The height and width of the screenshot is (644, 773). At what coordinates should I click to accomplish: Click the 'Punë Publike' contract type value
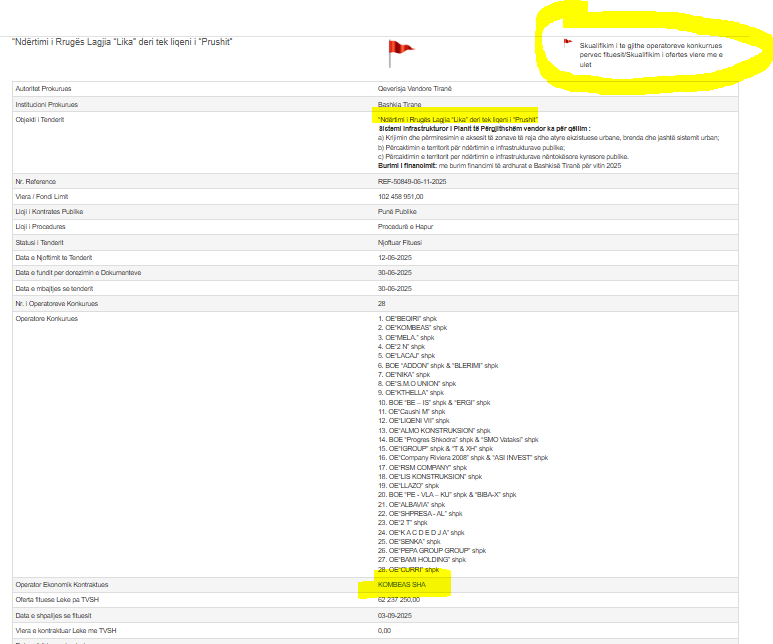coord(397,212)
